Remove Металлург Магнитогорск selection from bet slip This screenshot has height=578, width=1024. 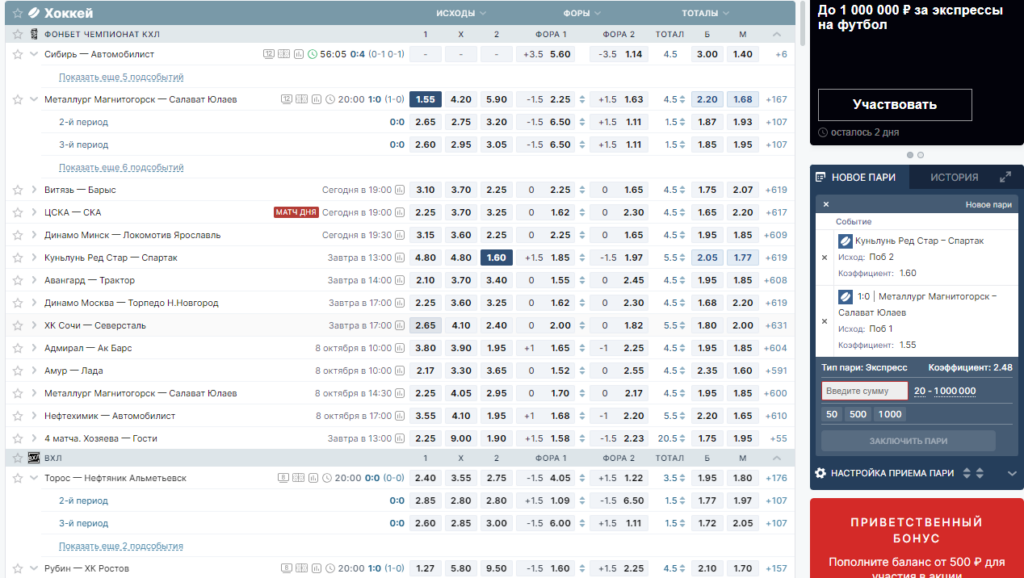tap(824, 321)
